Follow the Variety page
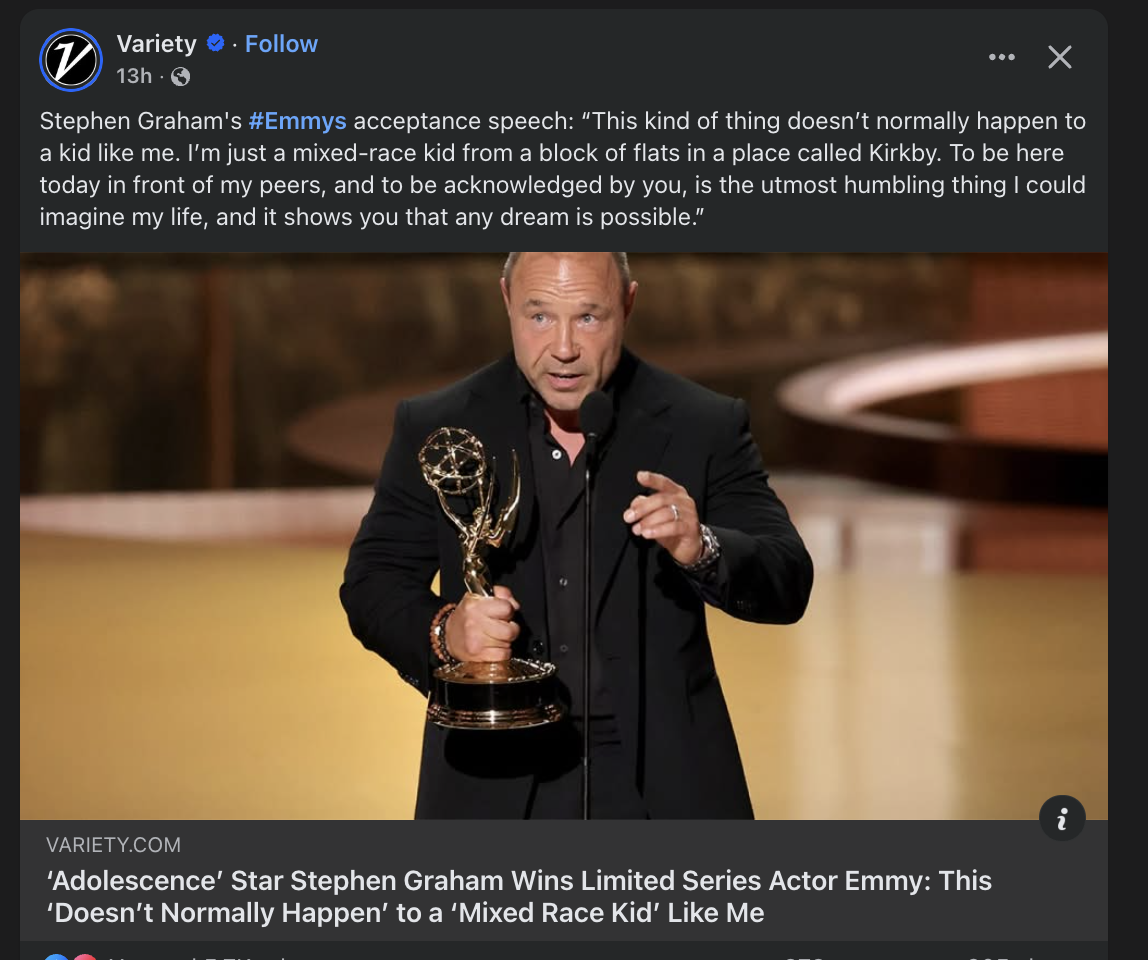This screenshot has height=960, width=1148. pos(281,44)
